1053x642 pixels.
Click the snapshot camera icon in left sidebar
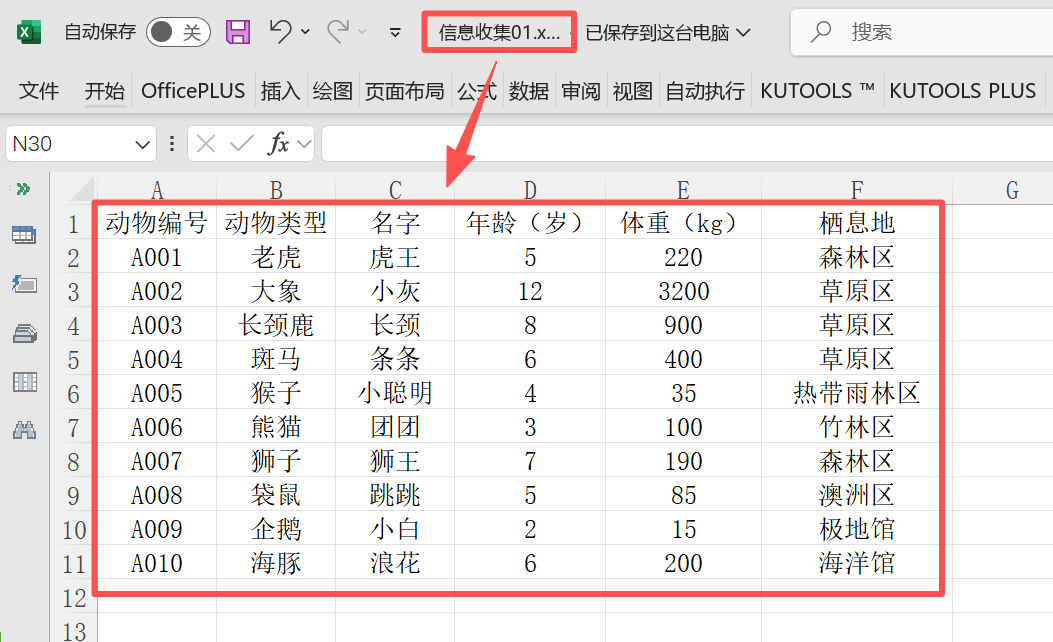point(22,284)
